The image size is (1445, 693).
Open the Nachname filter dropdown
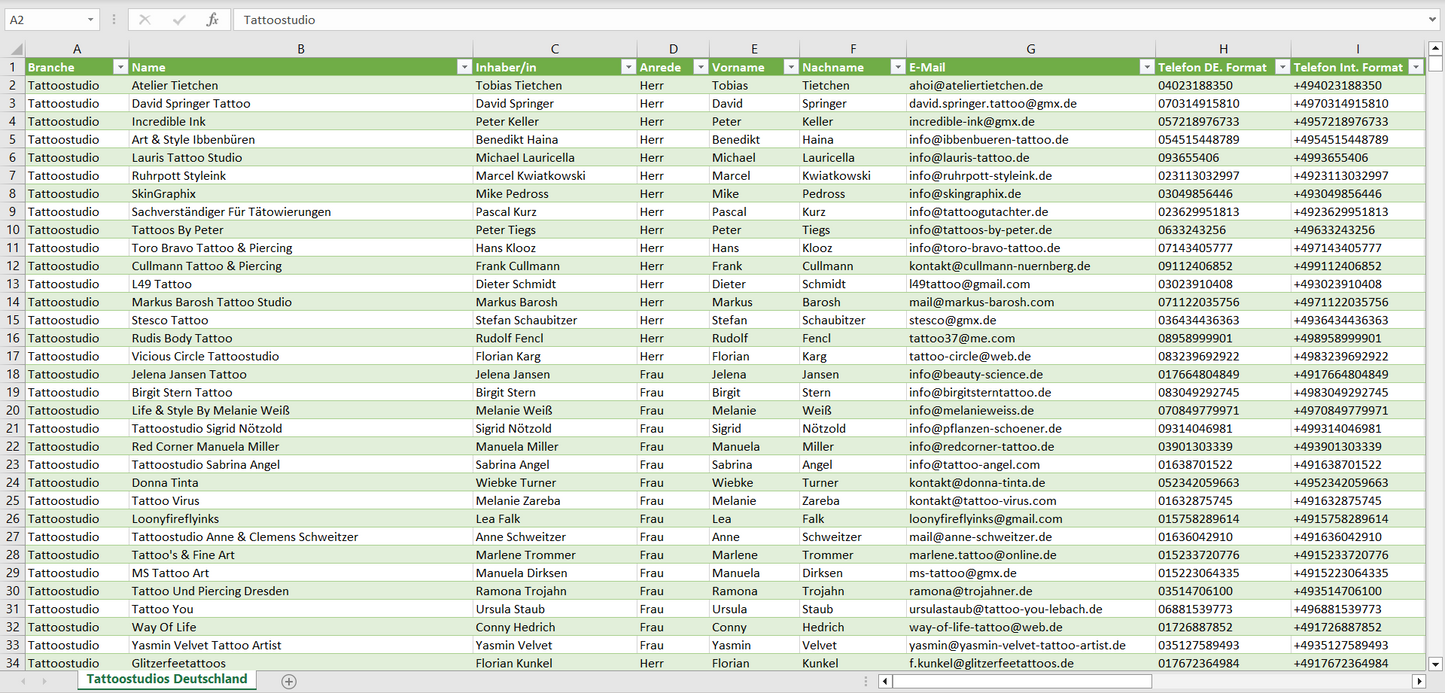pos(897,67)
